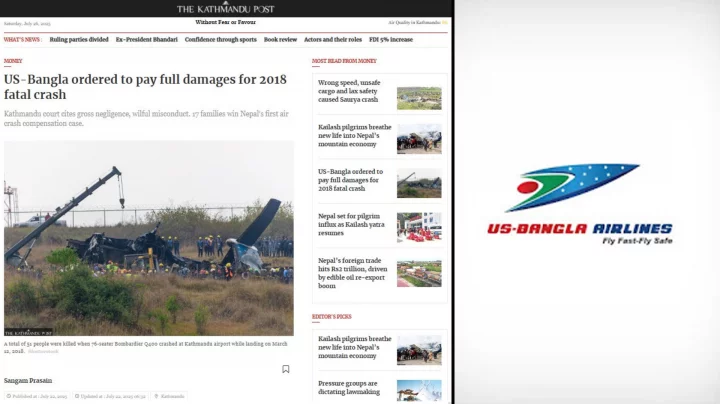The height and width of the screenshot is (404, 720).
Task: Click thumbnail beside Kailash pilgrims story in Most Read
Action: pyautogui.click(x=418, y=138)
